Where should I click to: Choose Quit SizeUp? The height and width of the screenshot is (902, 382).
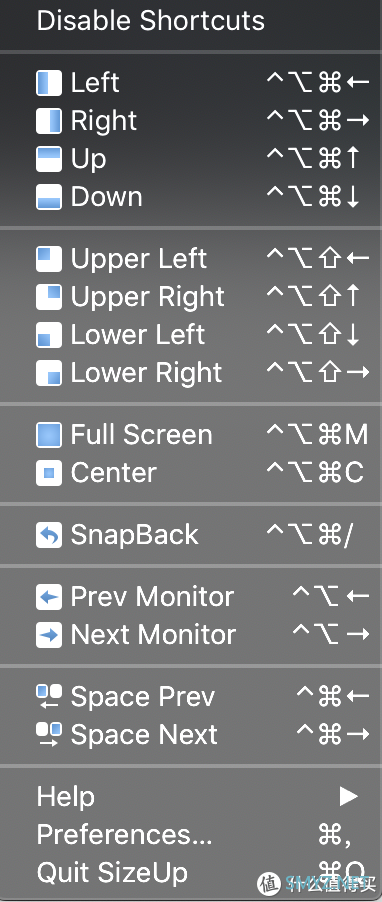[x=191, y=873]
